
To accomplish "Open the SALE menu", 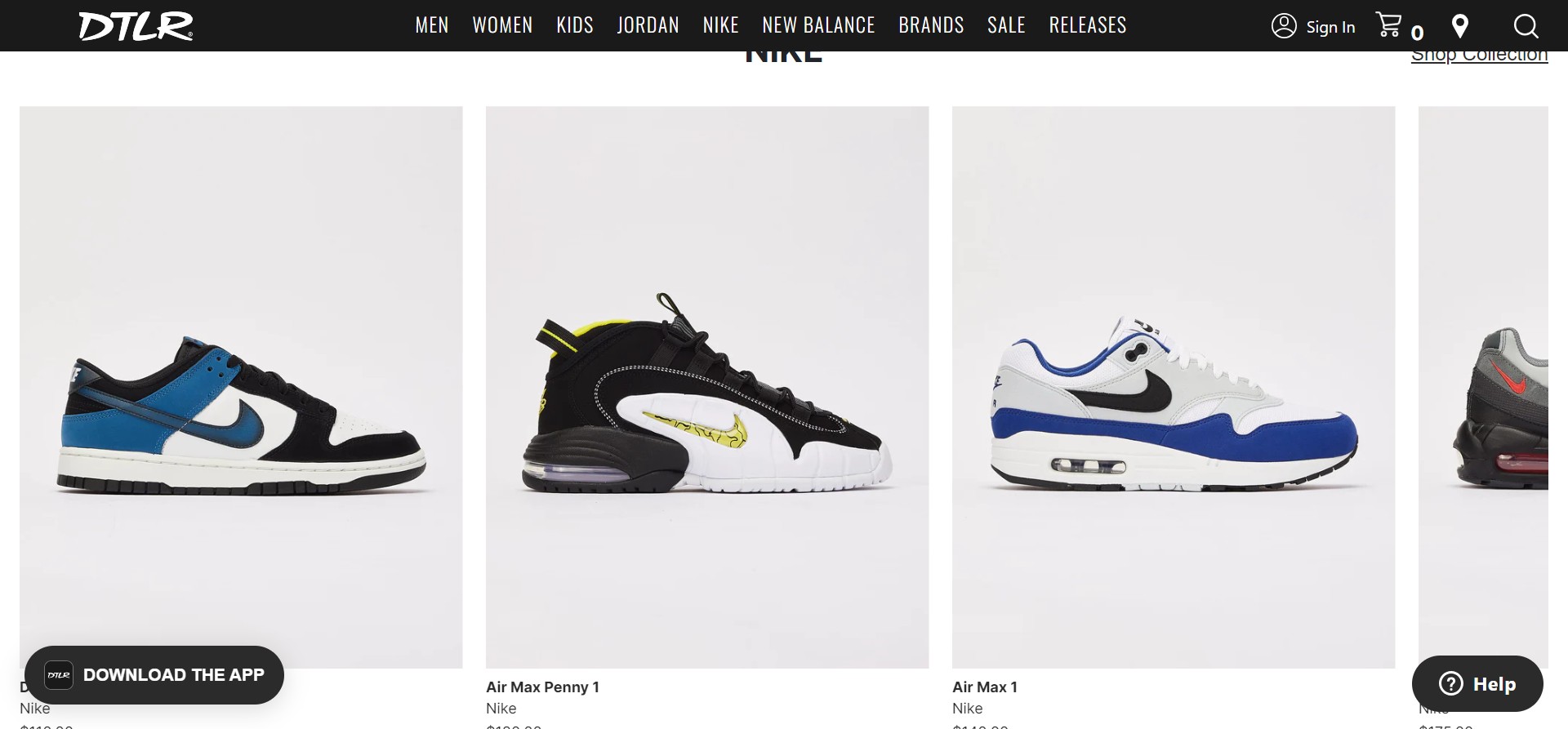I will 1006,25.
